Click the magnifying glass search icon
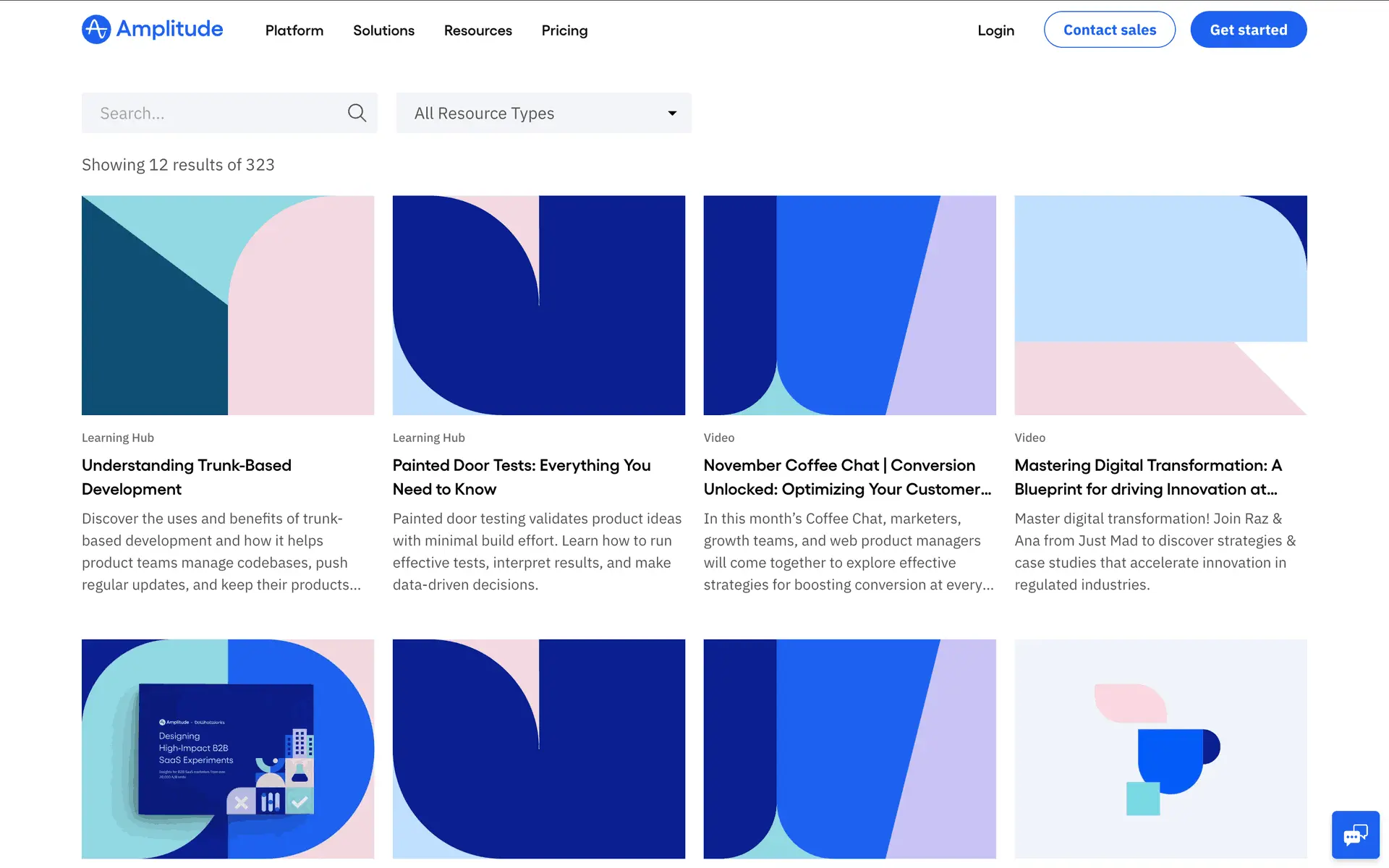The width and height of the screenshot is (1389, 868). click(357, 113)
